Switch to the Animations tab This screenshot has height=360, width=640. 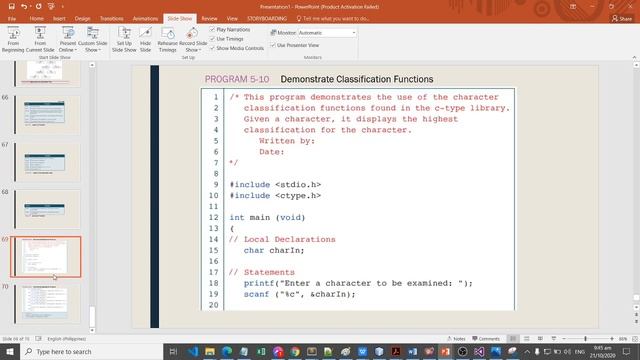145,19
